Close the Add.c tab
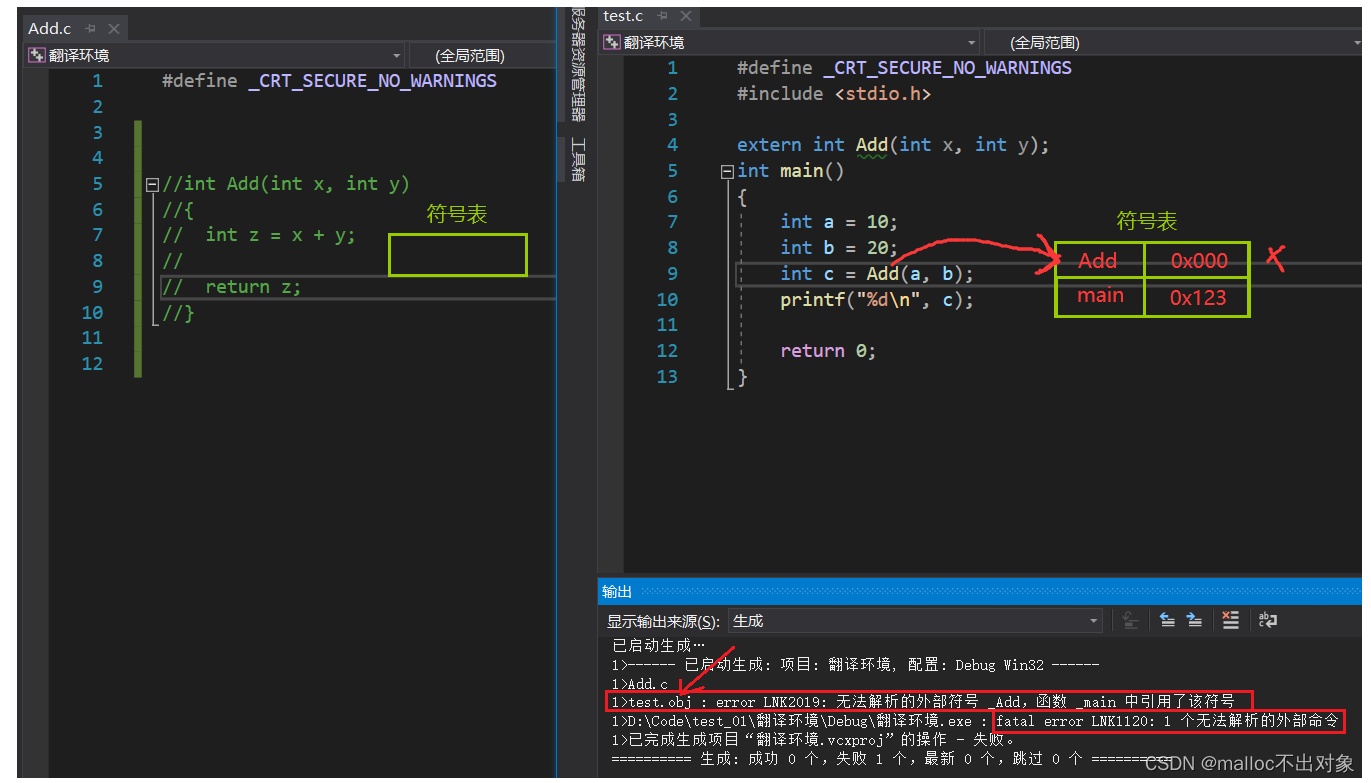Screen dimensions: 1371x783 tap(114, 29)
